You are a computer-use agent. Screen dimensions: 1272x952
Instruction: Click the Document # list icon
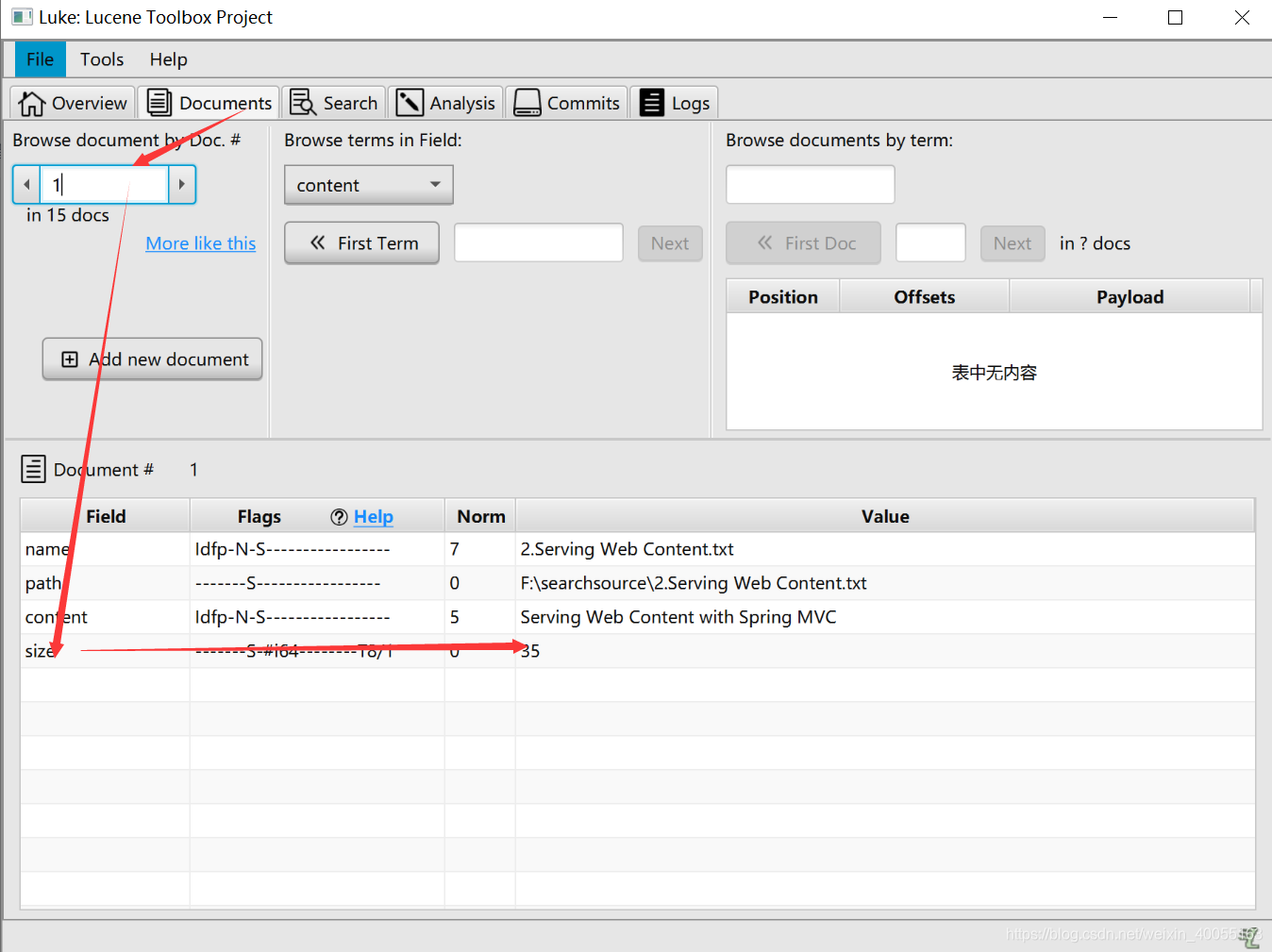(x=33, y=469)
